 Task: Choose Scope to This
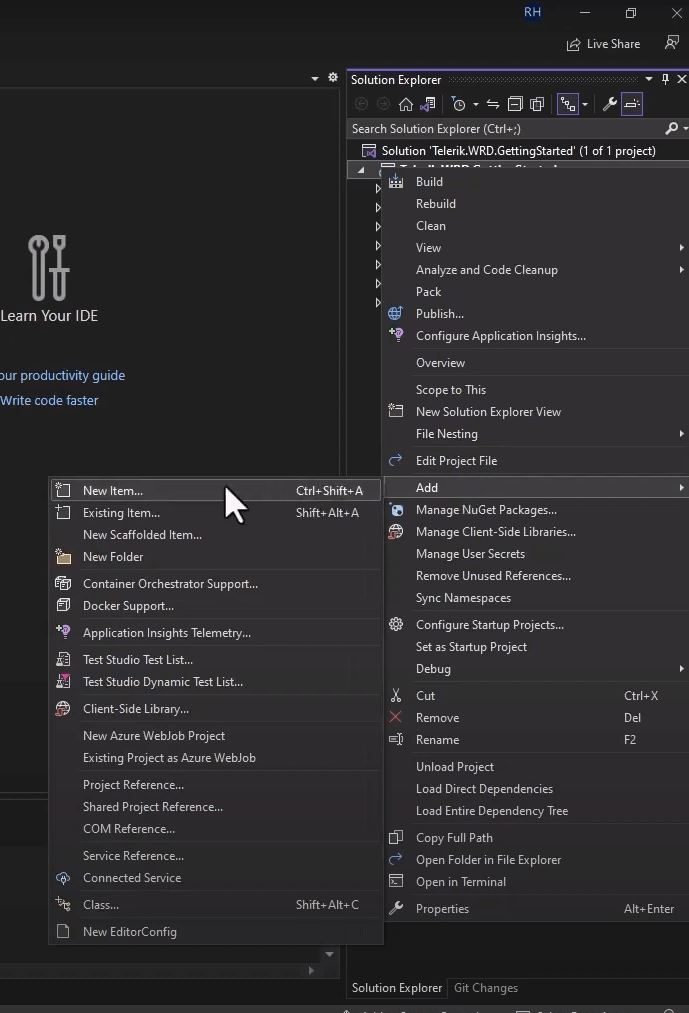(536, 390)
